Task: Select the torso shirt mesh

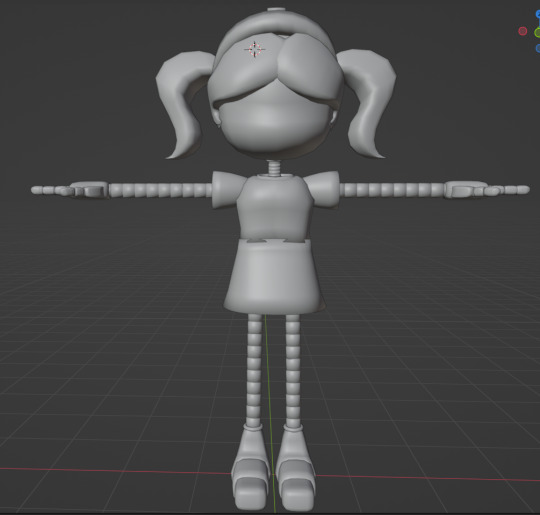Action: click(275, 207)
